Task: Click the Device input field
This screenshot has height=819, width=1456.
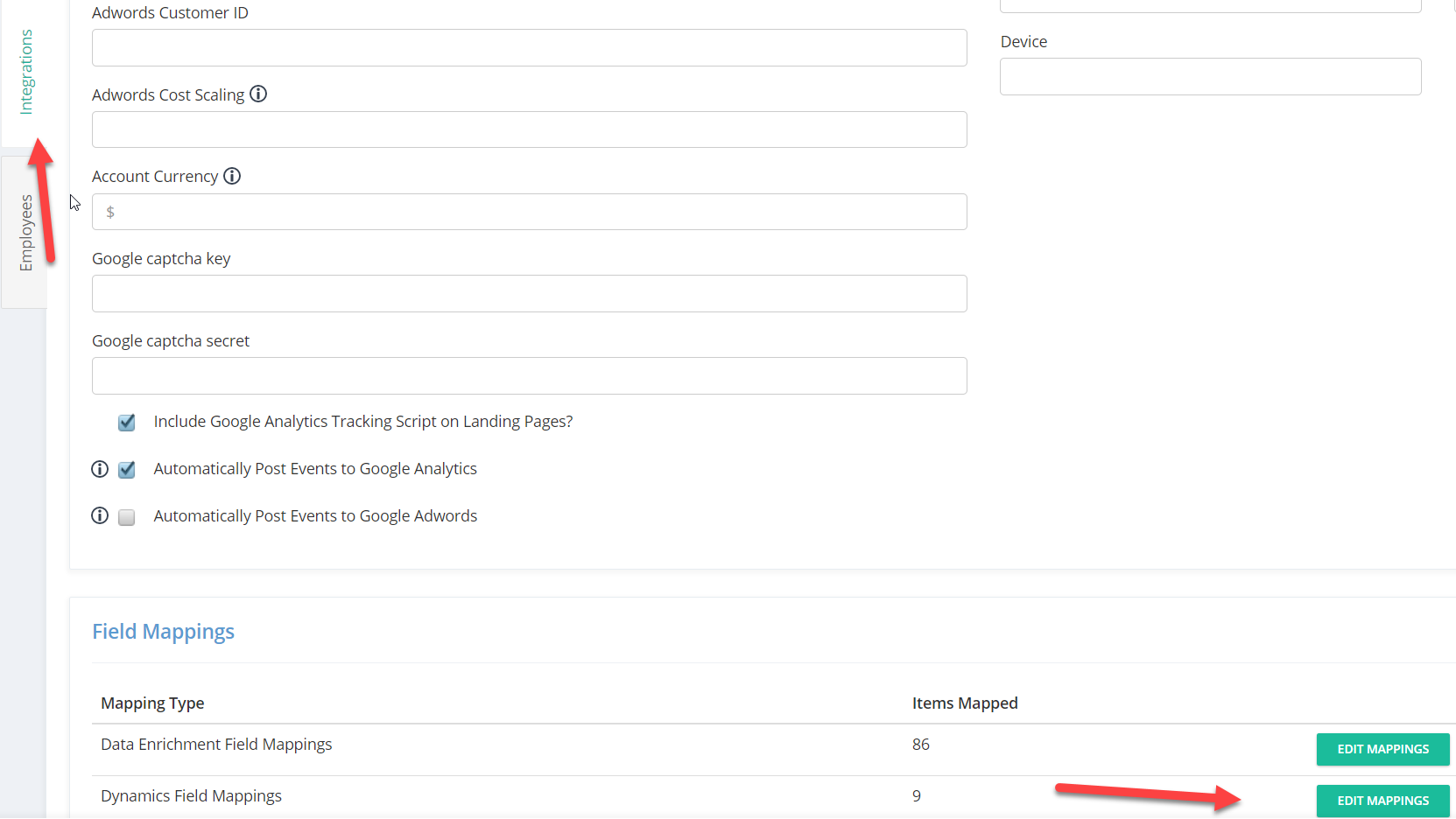Action: point(1210,76)
